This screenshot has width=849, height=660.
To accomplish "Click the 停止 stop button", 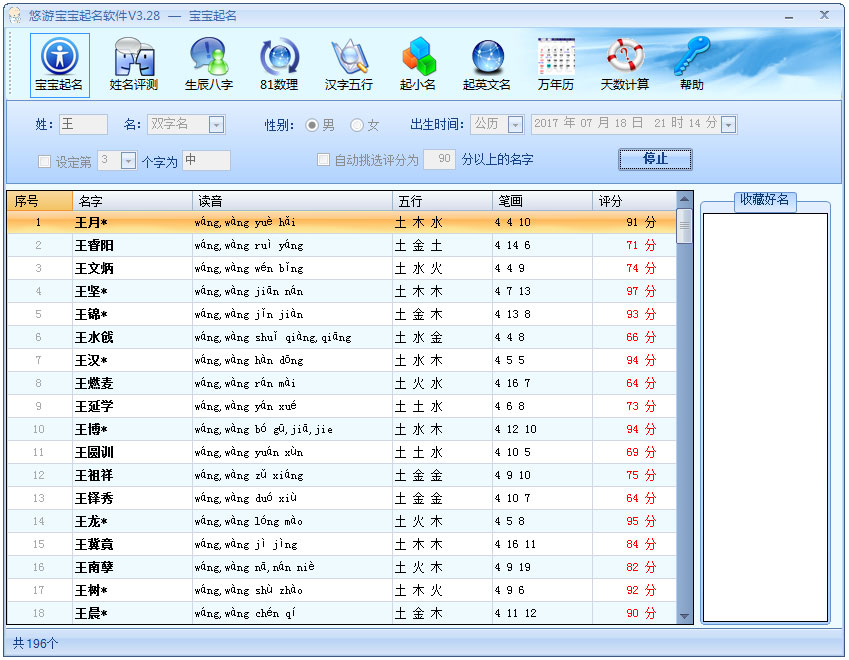I will [655, 159].
